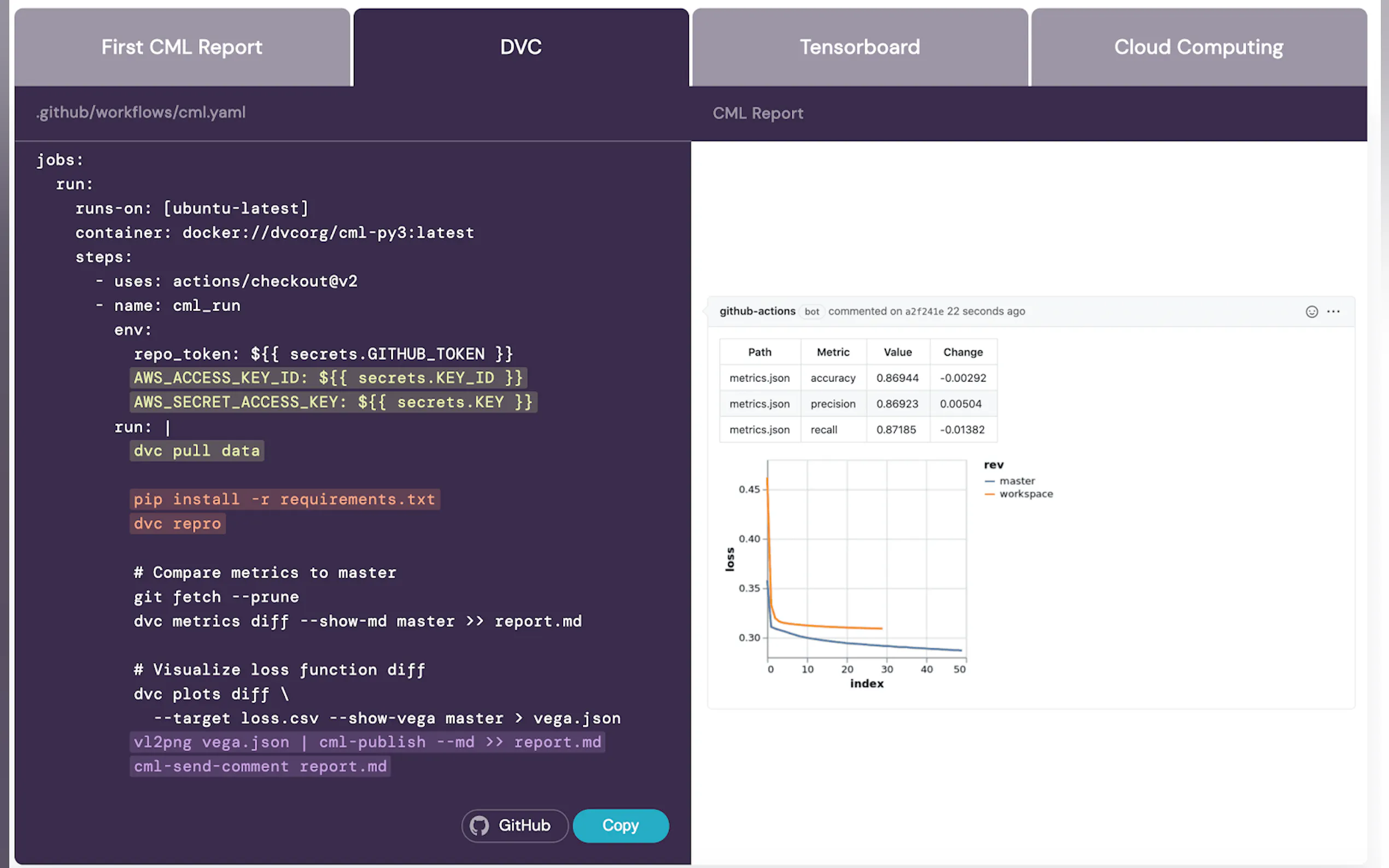Click the Change column header

click(x=963, y=352)
